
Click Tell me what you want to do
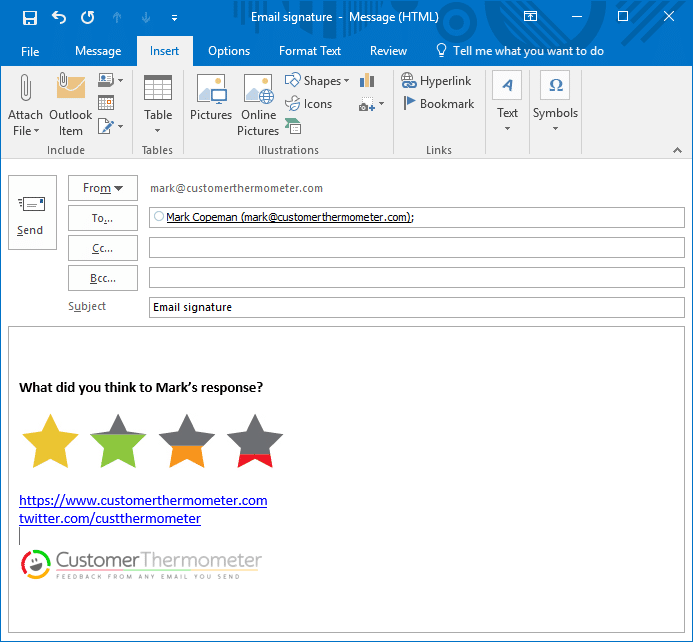(520, 51)
